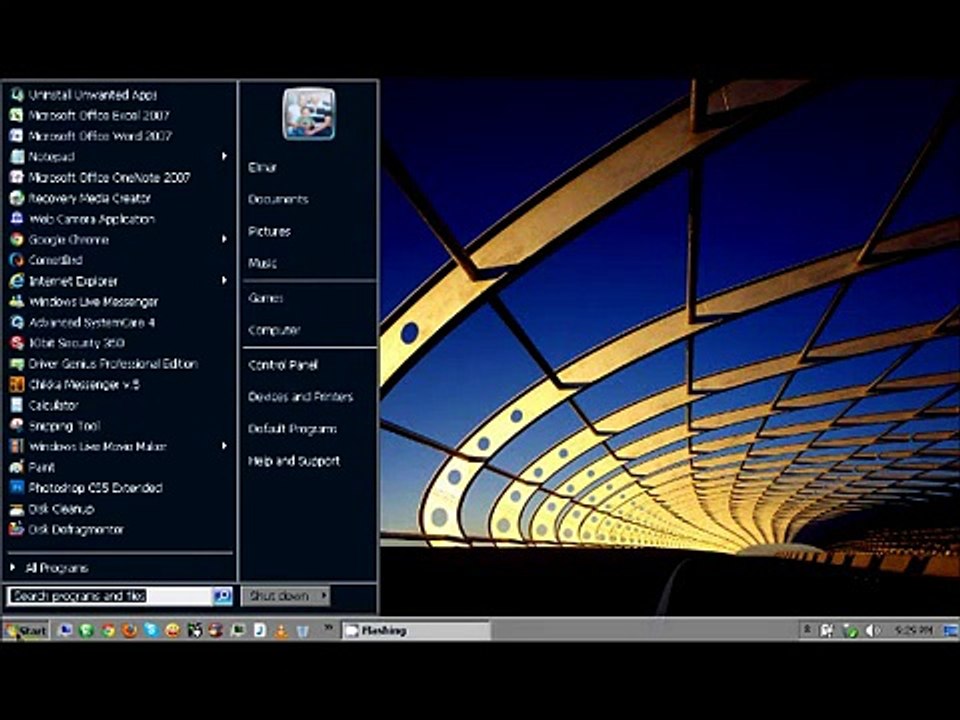Open Uninstall Unwanted Apps from Start menu
This screenshot has width=960, height=720.
point(119,95)
